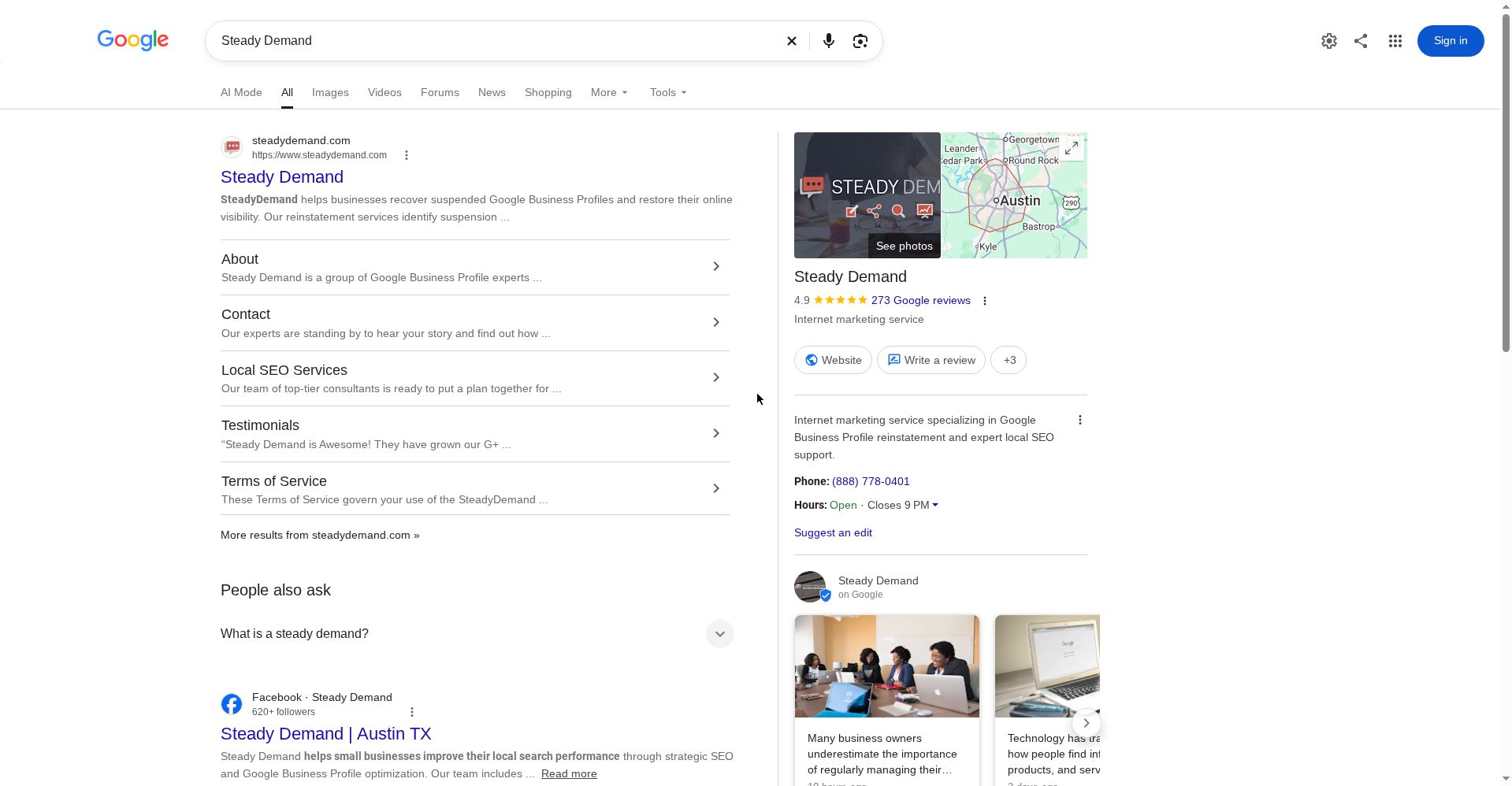Open the Austin map thumbnail
This screenshot has height=786, width=1512.
click(x=1015, y=195)
